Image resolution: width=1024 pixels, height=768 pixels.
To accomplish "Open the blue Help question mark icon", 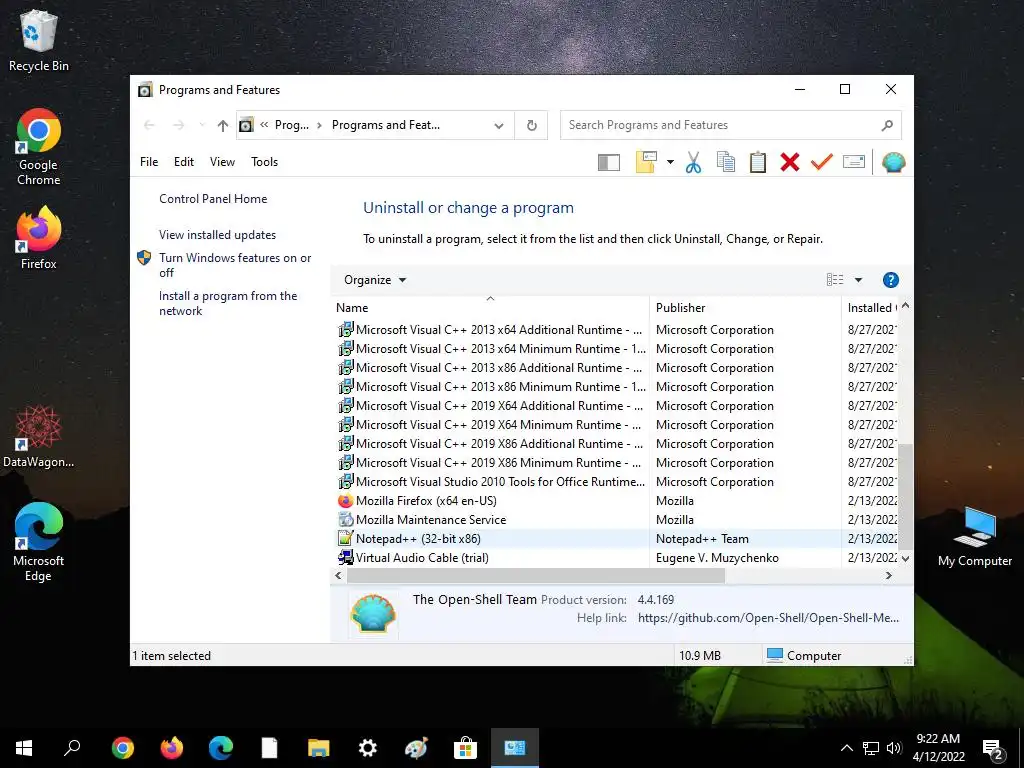I will click(890, 280).
